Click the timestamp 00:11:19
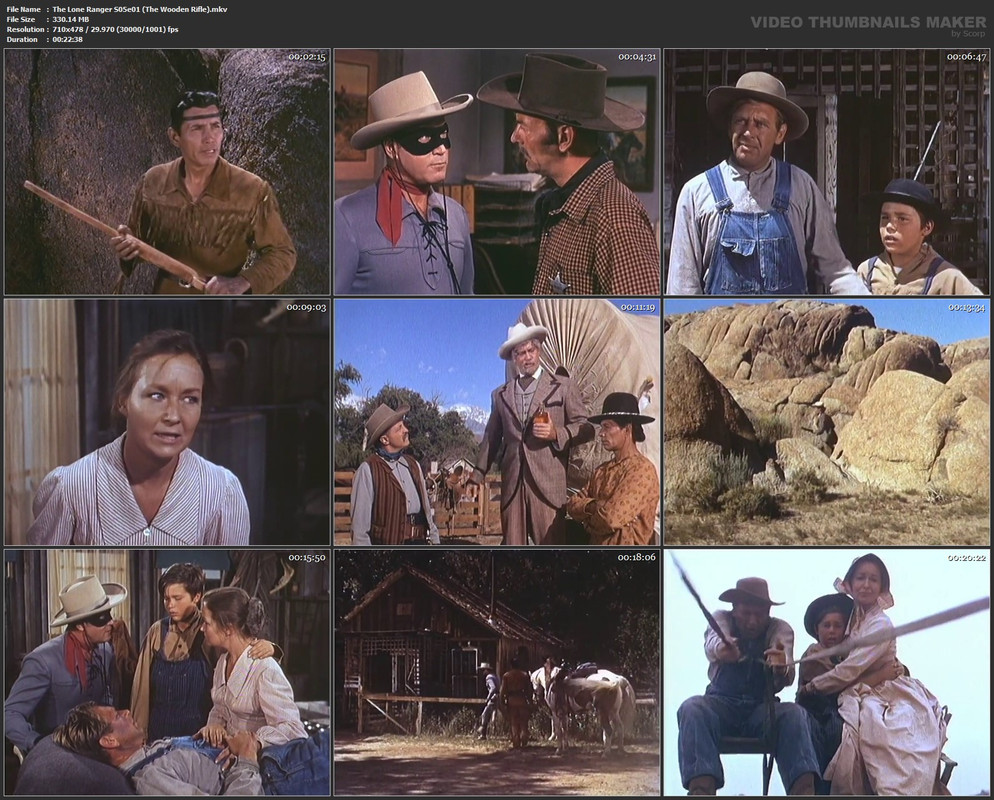The image size is (994, 800). pos(638,307)
